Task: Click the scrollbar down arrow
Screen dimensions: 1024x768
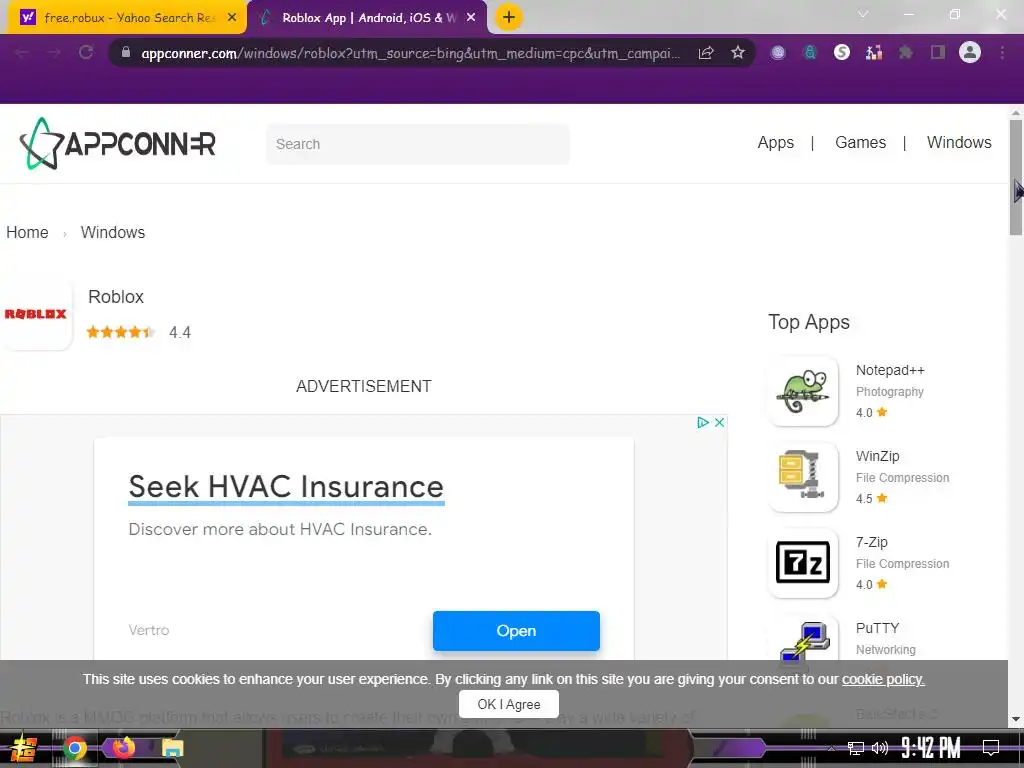Action: point(1016,719)
